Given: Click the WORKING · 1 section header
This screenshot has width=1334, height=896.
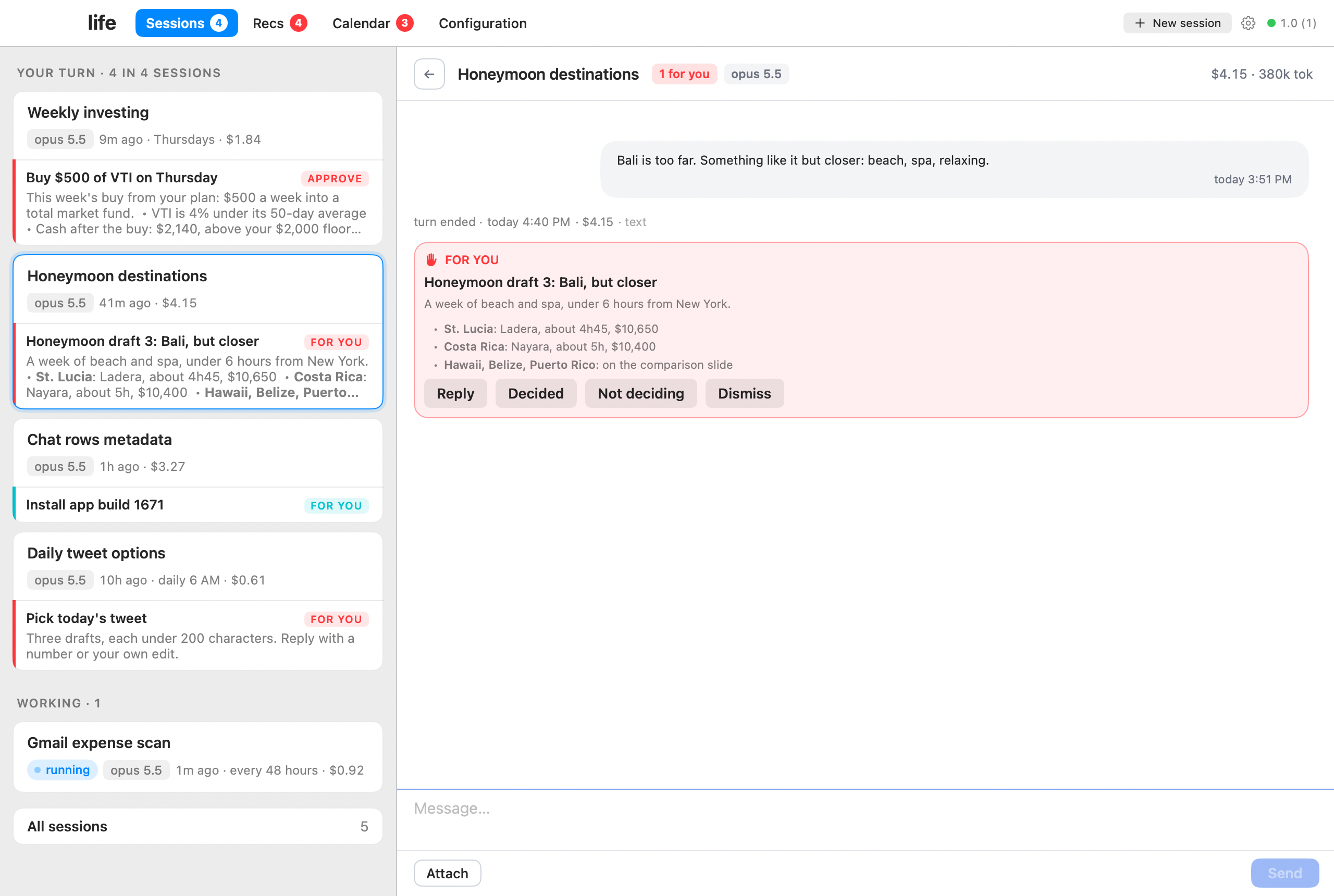Looking at the screenshot, I should click(59, 703).
